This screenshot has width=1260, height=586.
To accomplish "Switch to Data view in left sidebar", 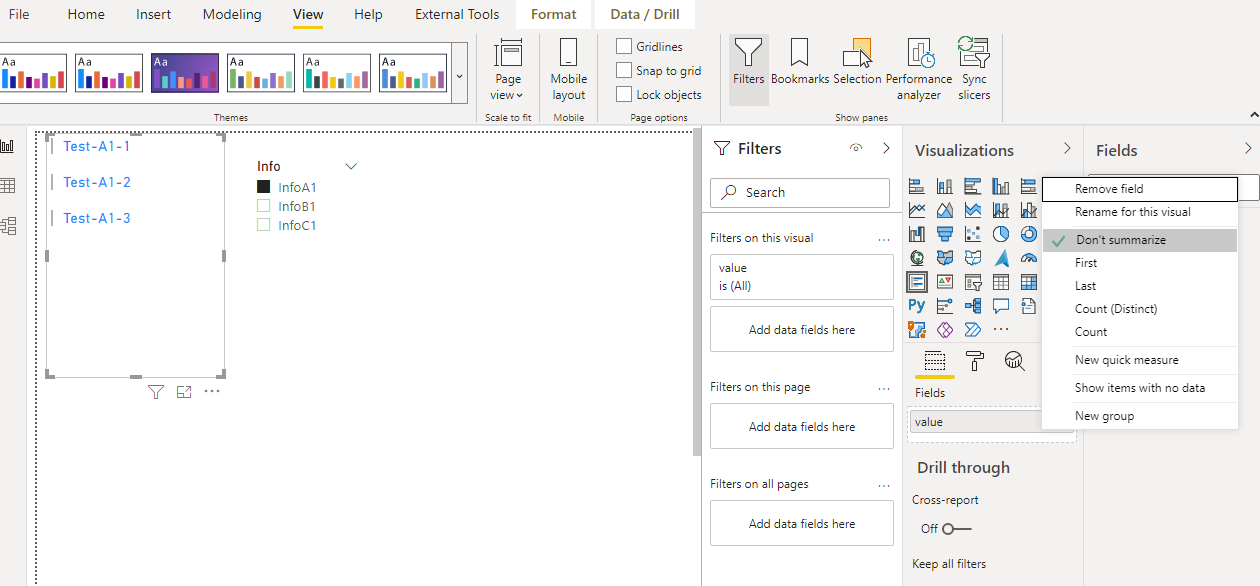I will (8, 186).
